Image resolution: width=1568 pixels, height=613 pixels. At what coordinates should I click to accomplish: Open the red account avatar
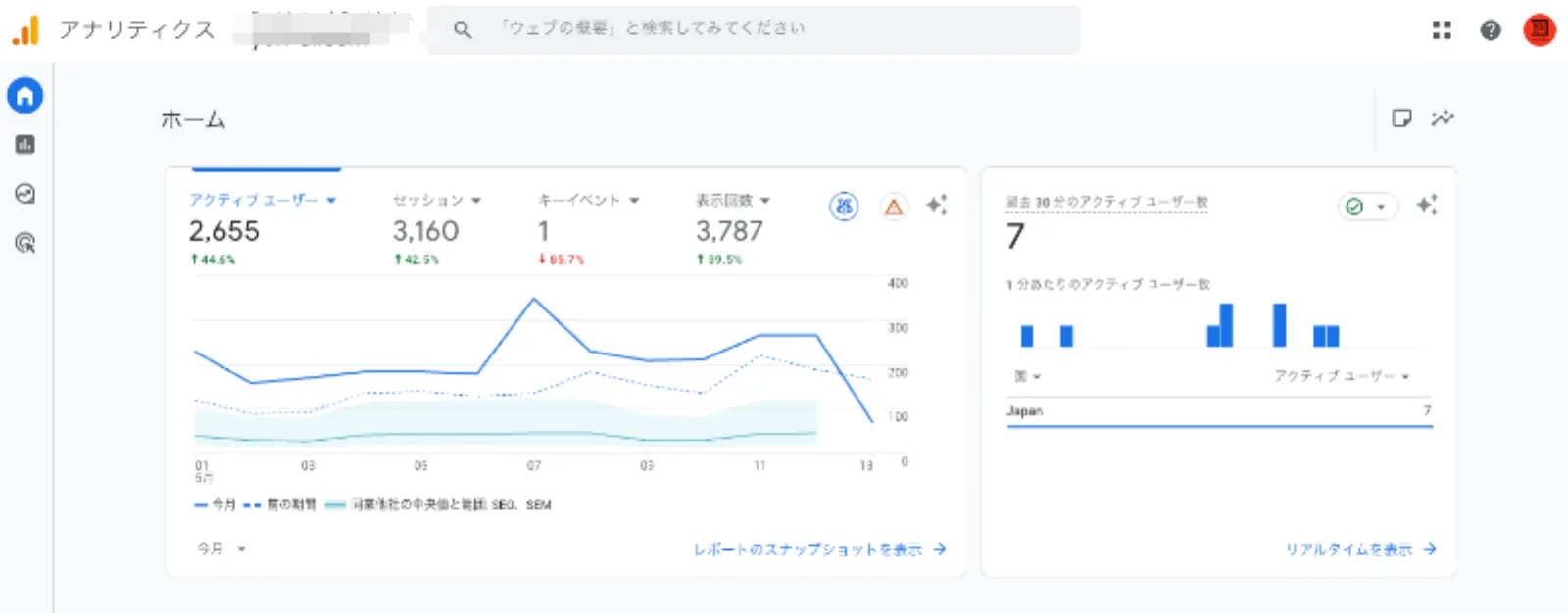coord(1540,30)
